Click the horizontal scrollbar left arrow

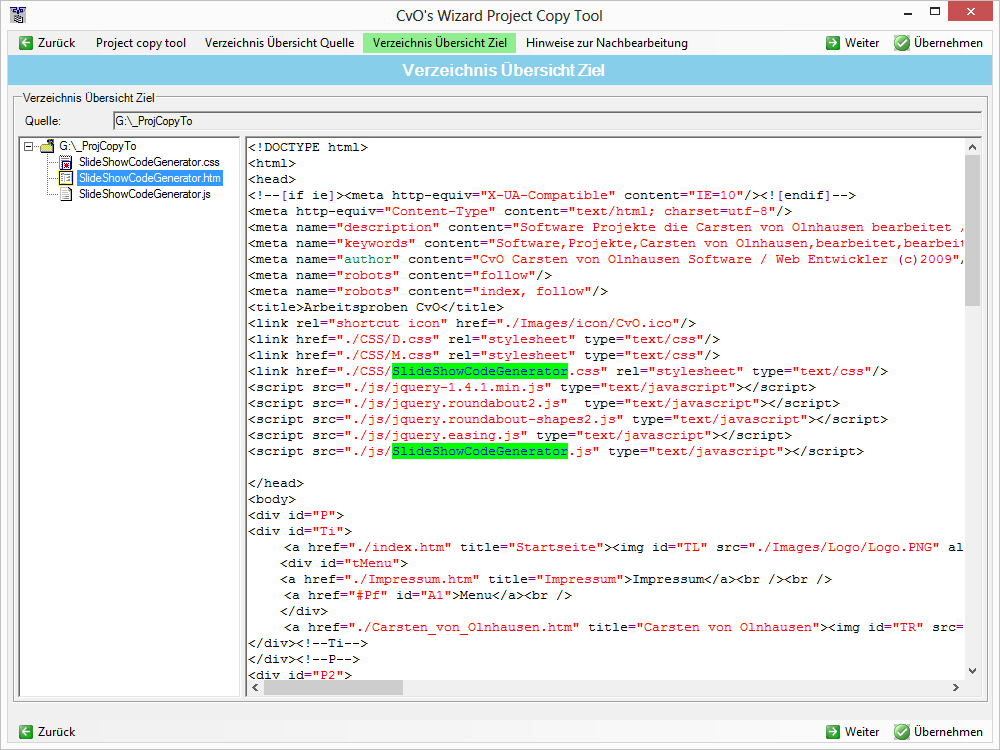256,688
